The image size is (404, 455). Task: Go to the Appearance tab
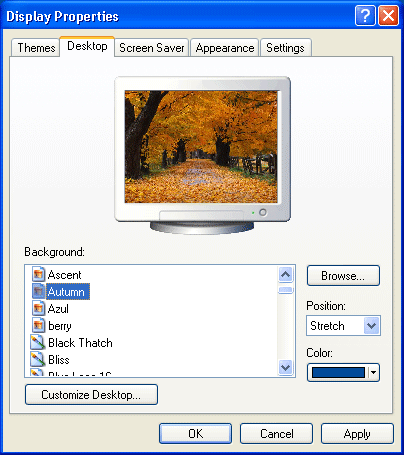click(225, 48)
